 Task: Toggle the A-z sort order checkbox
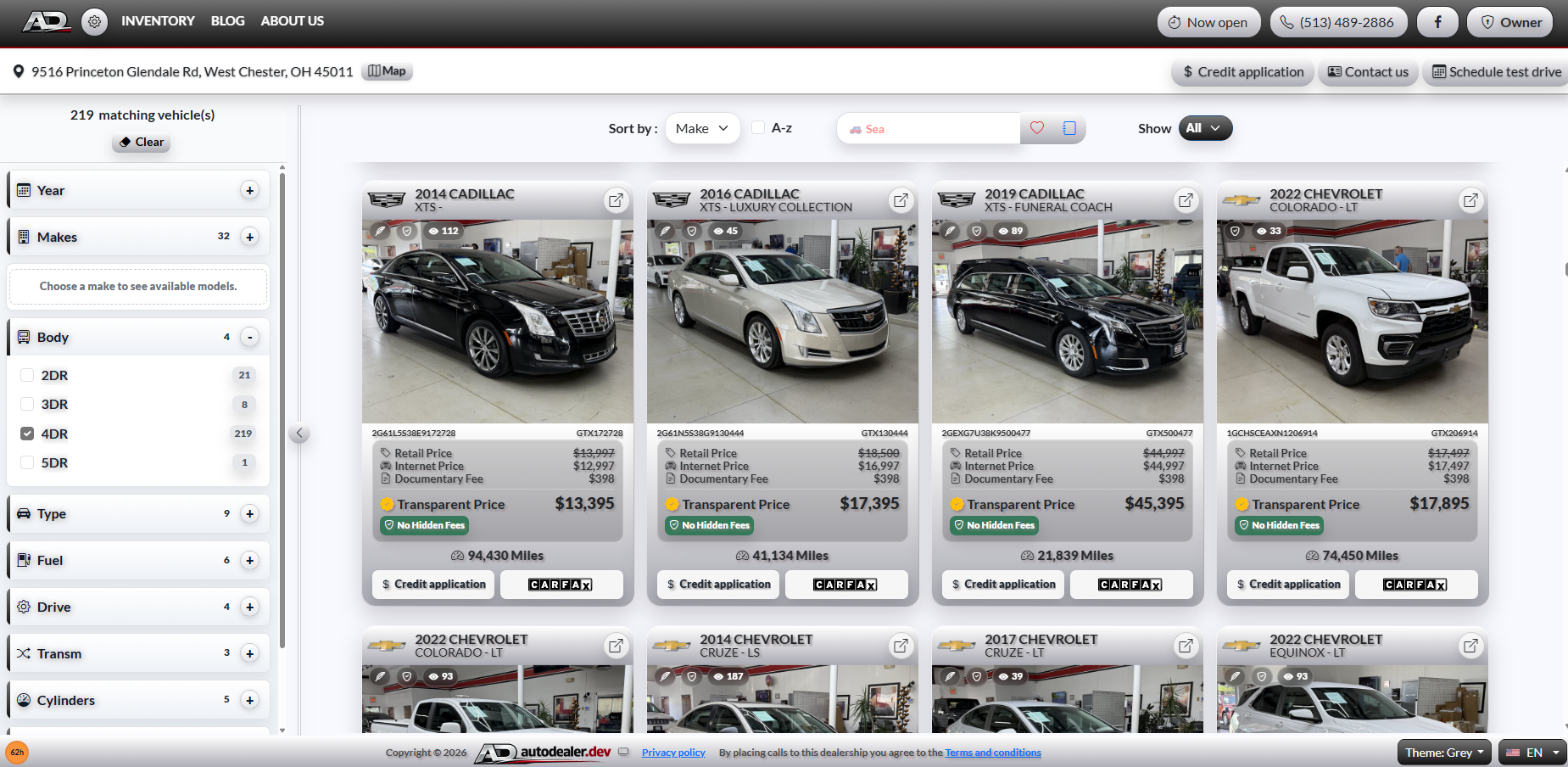pyautogui.click(x=758, y=127)
